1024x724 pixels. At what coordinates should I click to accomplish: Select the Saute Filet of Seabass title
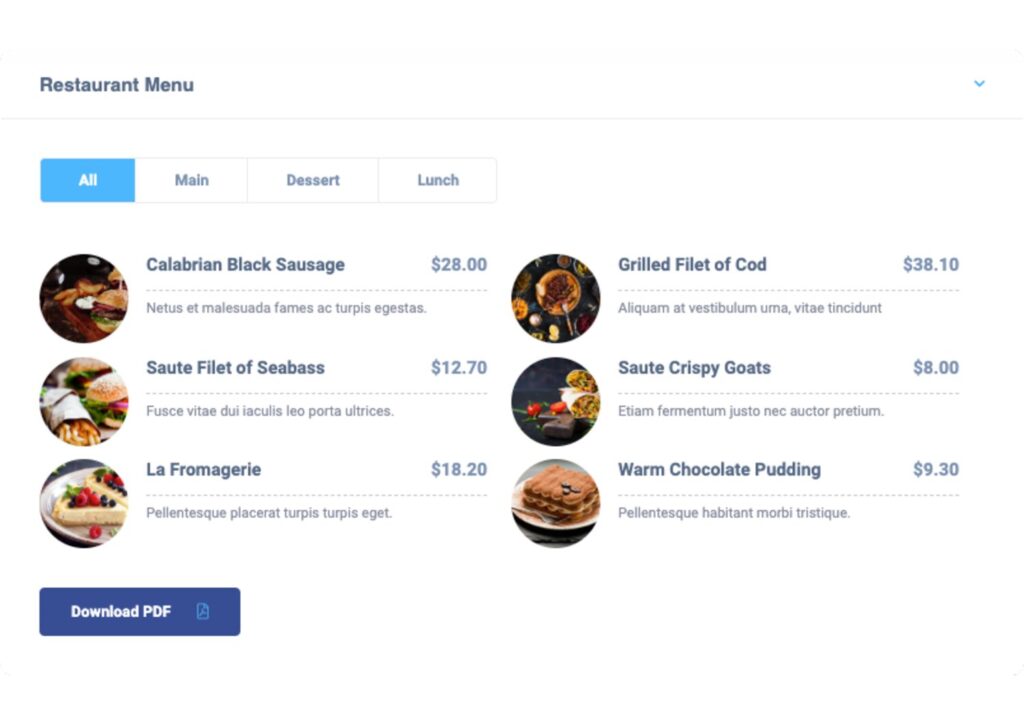[235, 368]
